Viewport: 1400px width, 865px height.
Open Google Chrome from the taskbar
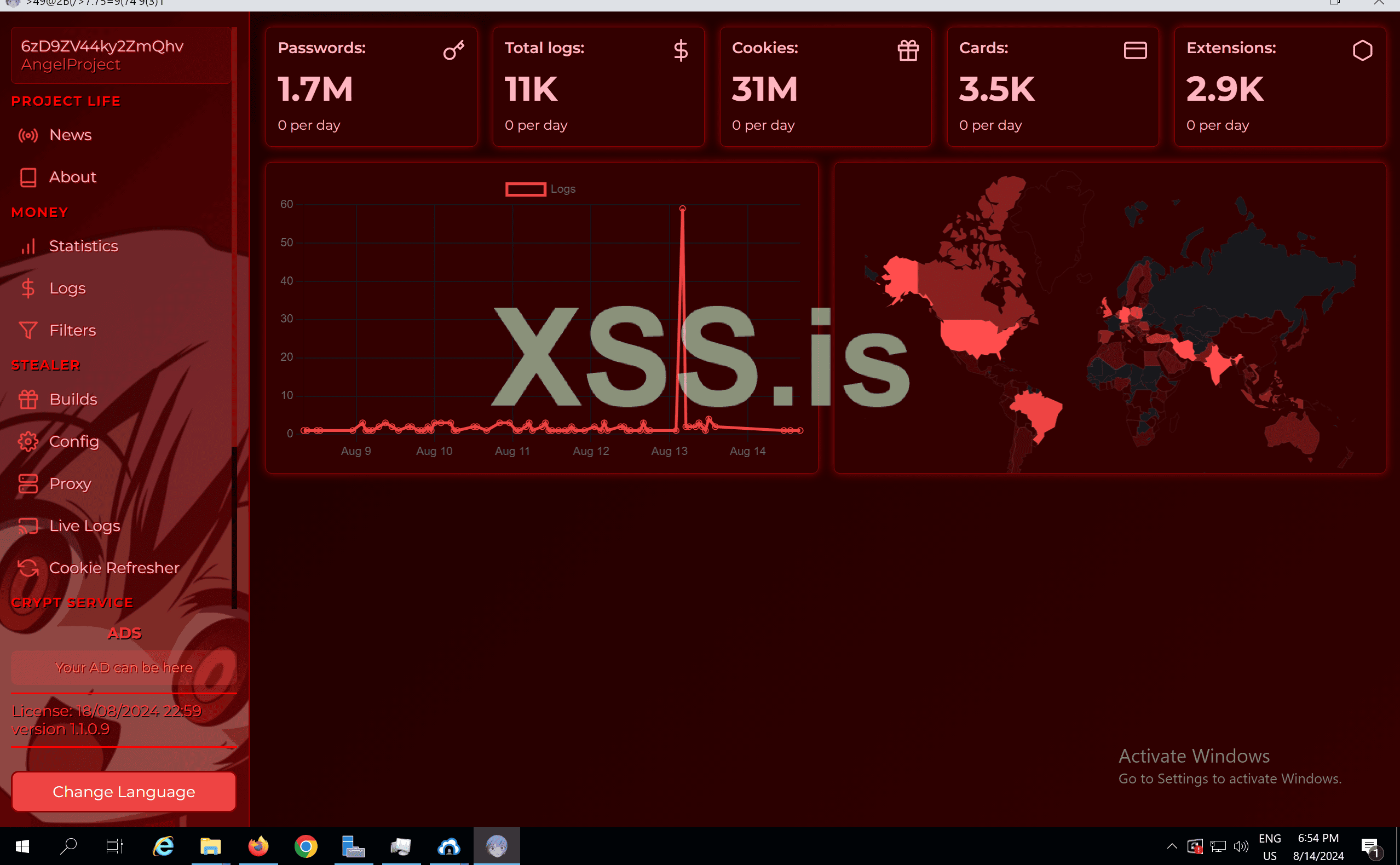point(306,847)
